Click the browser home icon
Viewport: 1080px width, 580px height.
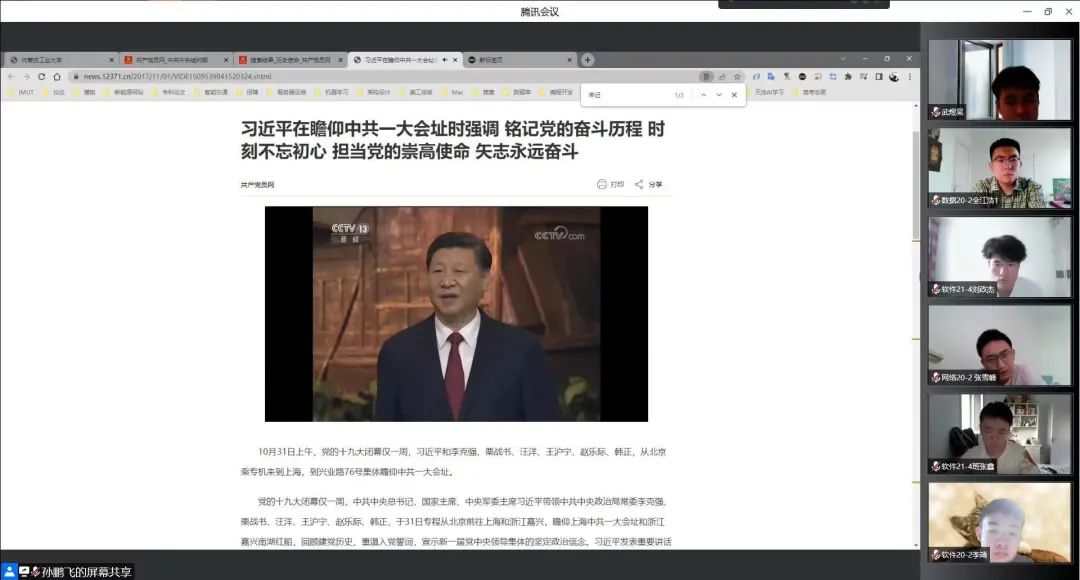coord(56,76)
